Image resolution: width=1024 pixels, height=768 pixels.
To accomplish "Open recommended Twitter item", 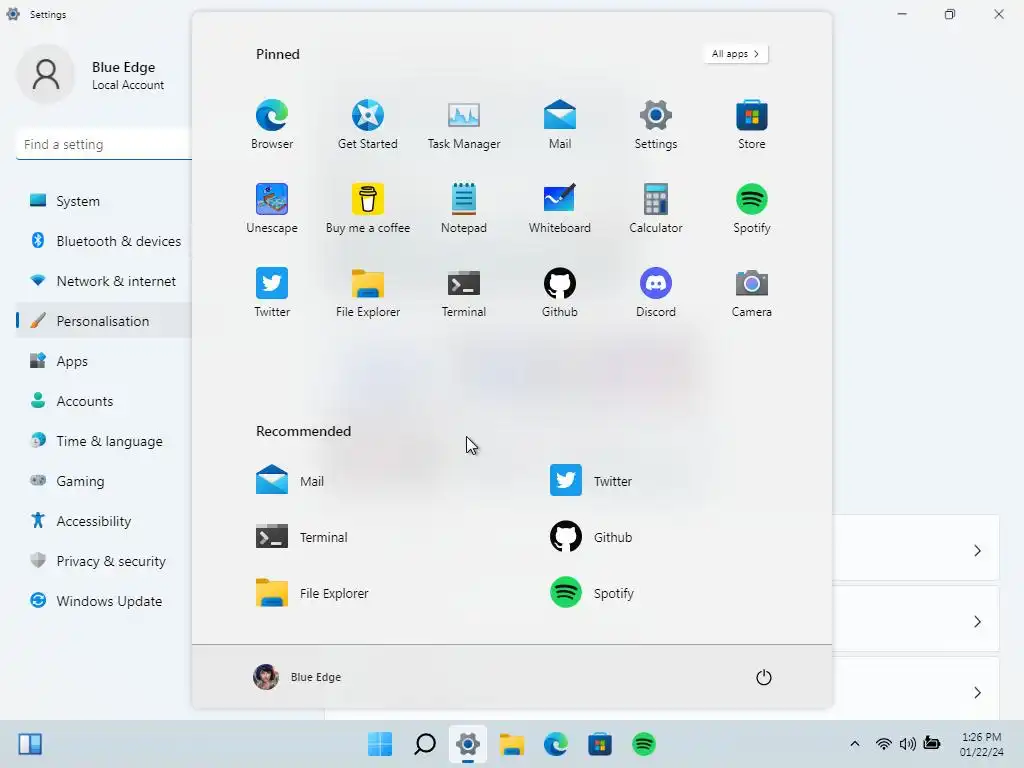I will [591, 481].
